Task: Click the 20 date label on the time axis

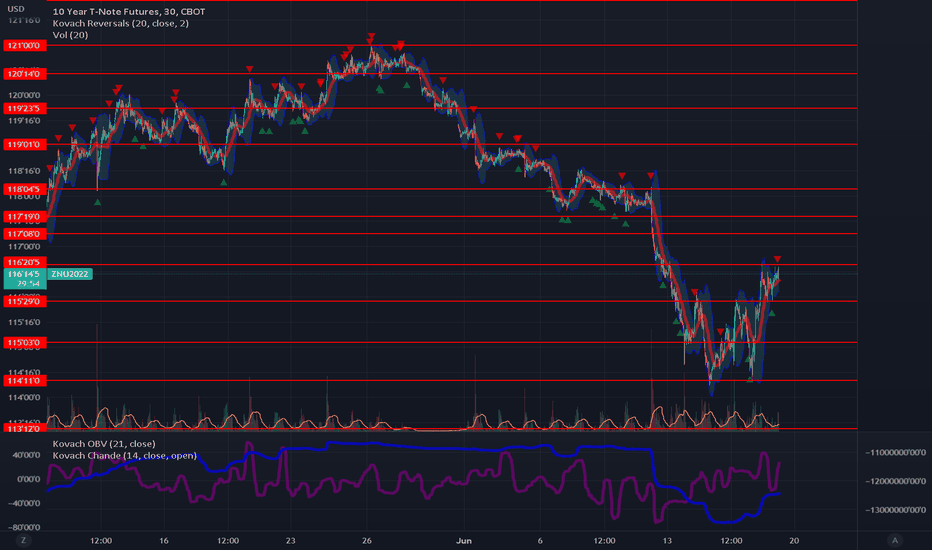Action: point(794,540)
